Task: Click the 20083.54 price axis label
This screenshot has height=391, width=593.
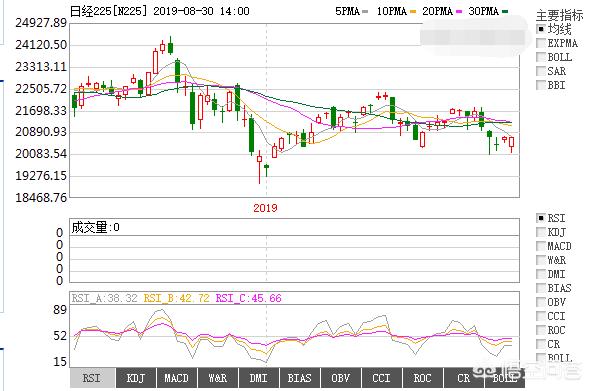Action: point(41,154)
